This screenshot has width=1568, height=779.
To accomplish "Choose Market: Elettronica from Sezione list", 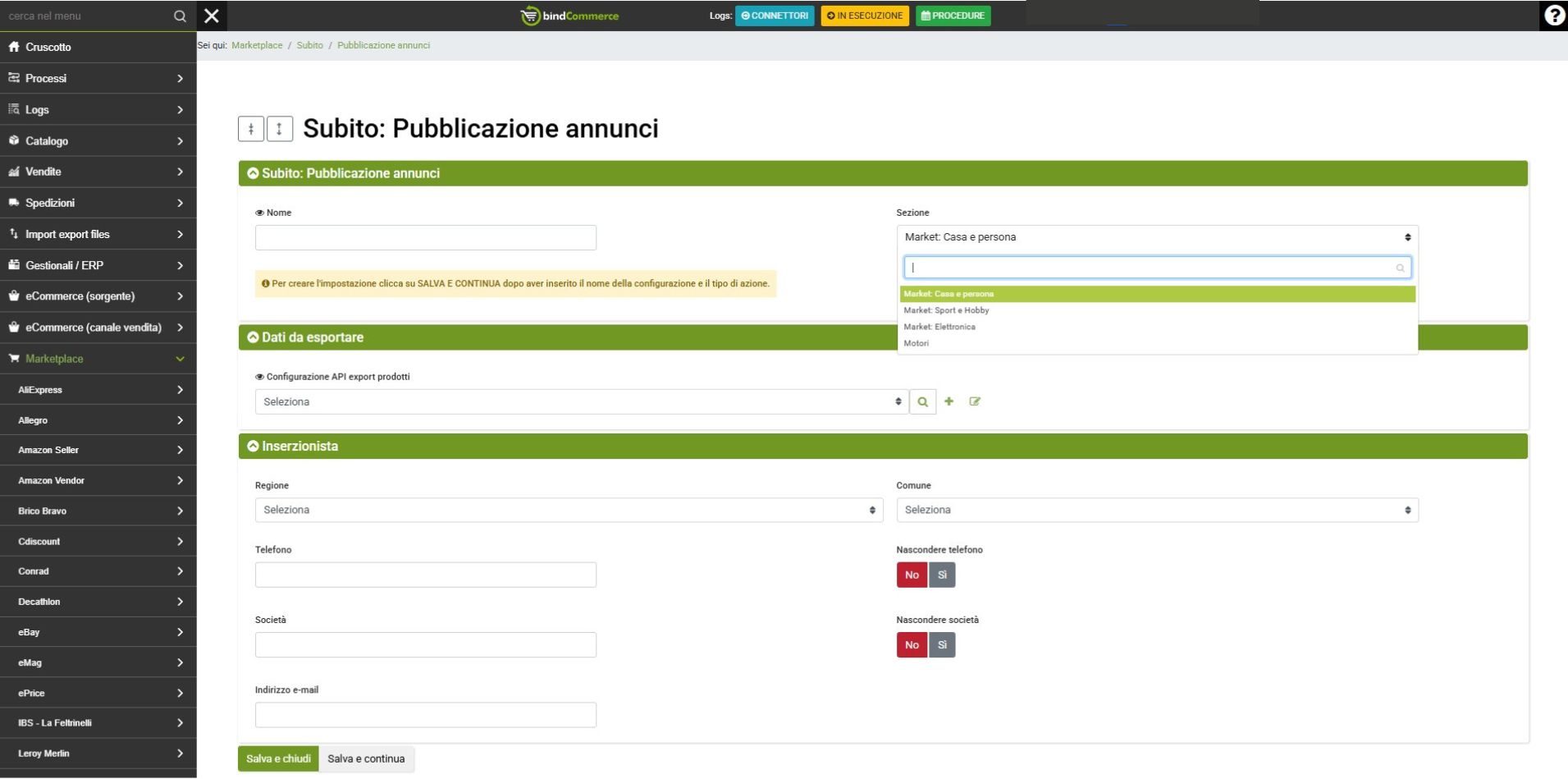I will click(x=939, y=327).
